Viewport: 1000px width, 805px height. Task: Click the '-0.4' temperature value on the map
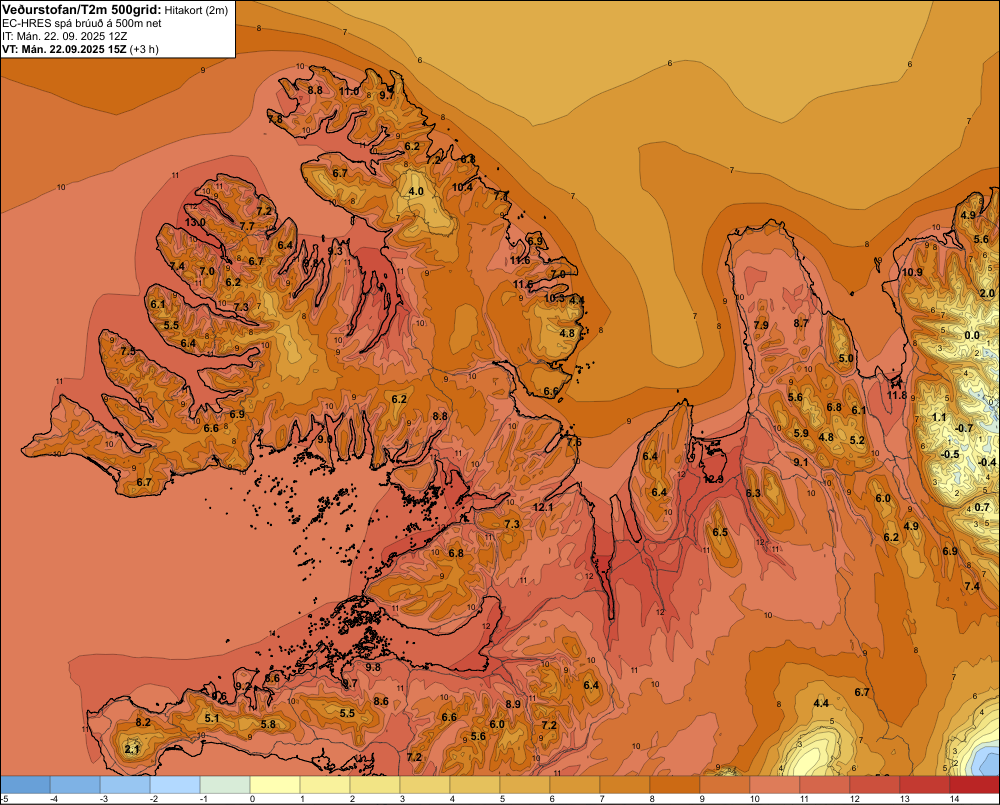pyautogui.click(x=986, y=462)
